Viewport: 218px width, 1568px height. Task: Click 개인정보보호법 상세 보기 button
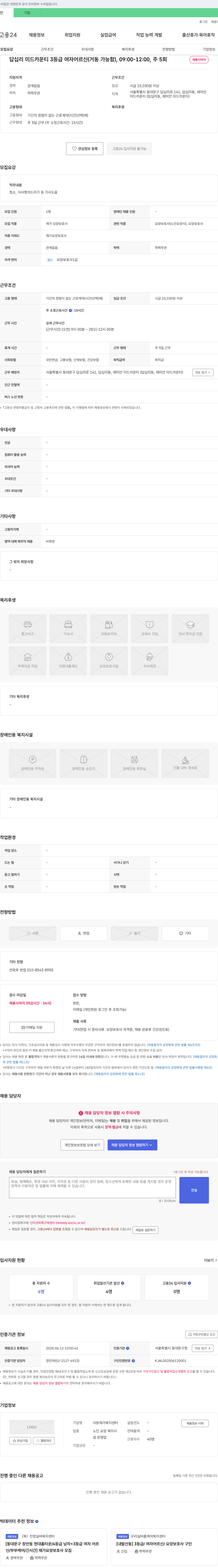[82, 1145]
